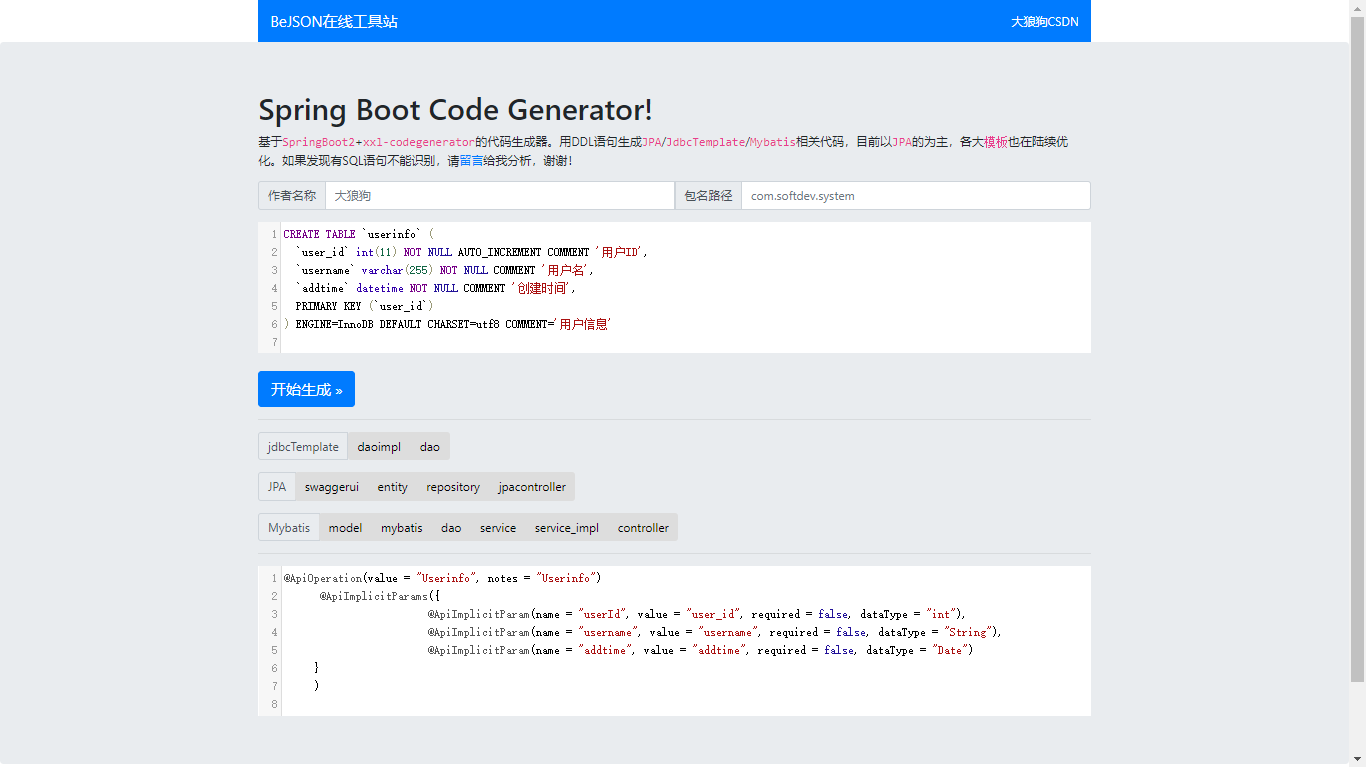Choose the entity template tab
1366x767 pixels.
pos(392,487)
